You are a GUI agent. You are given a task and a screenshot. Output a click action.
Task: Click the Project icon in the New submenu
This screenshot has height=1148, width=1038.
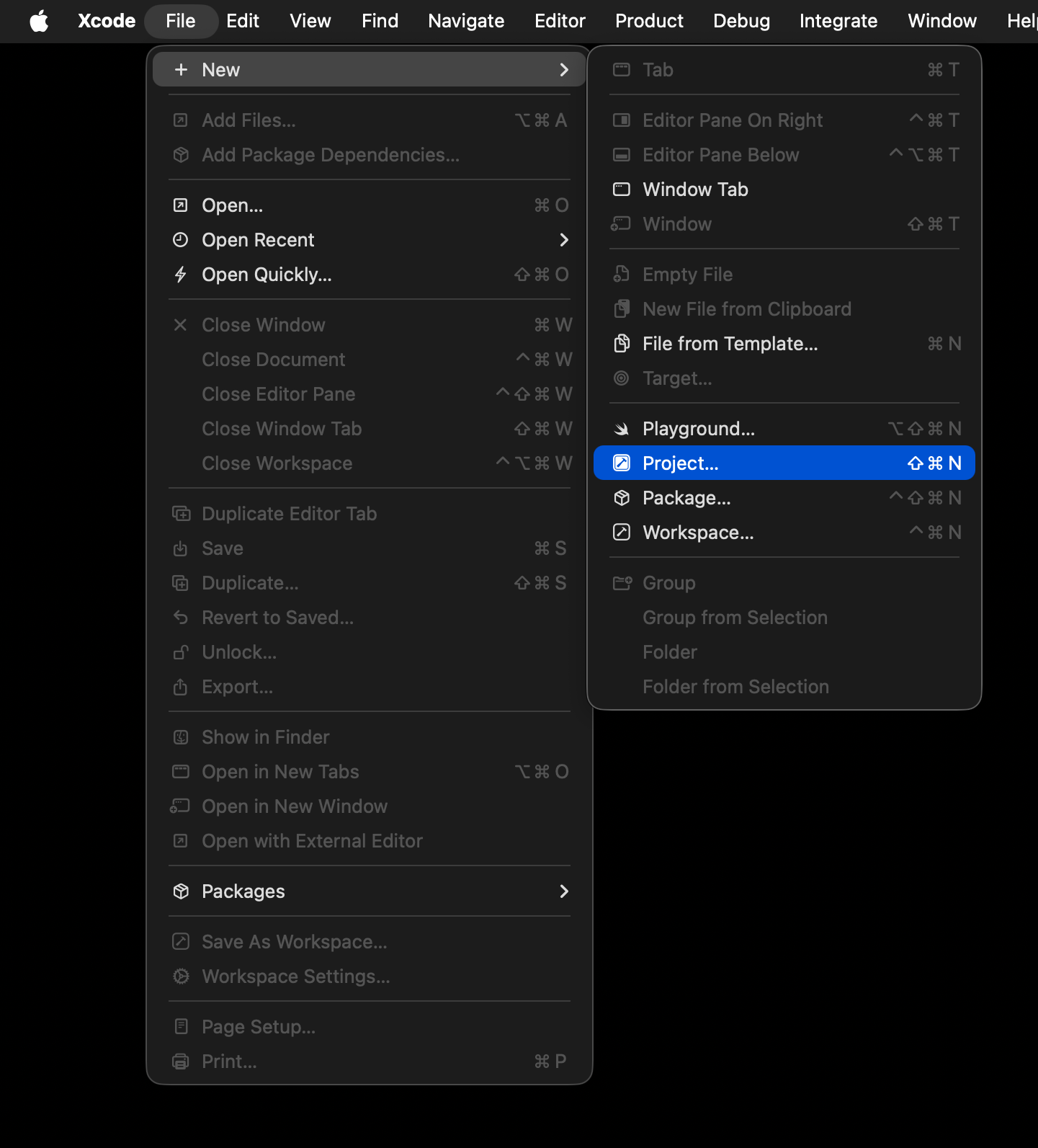coord(621,463)
